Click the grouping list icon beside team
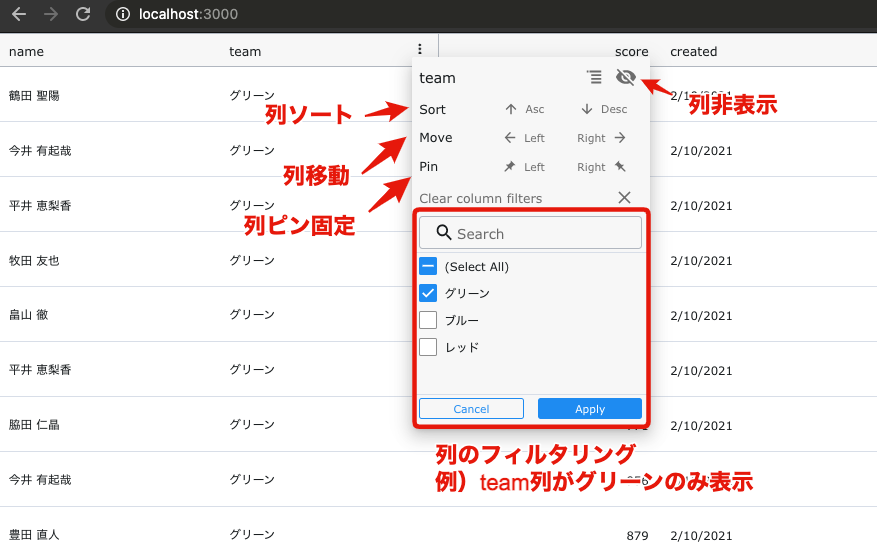Viewport: 877px width, 560px height. click(594, 77)
